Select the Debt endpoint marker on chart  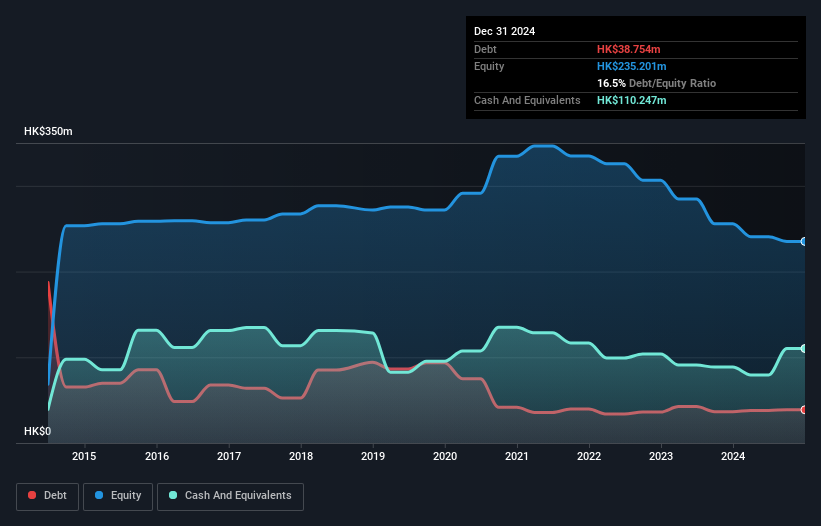pos(804,410)
